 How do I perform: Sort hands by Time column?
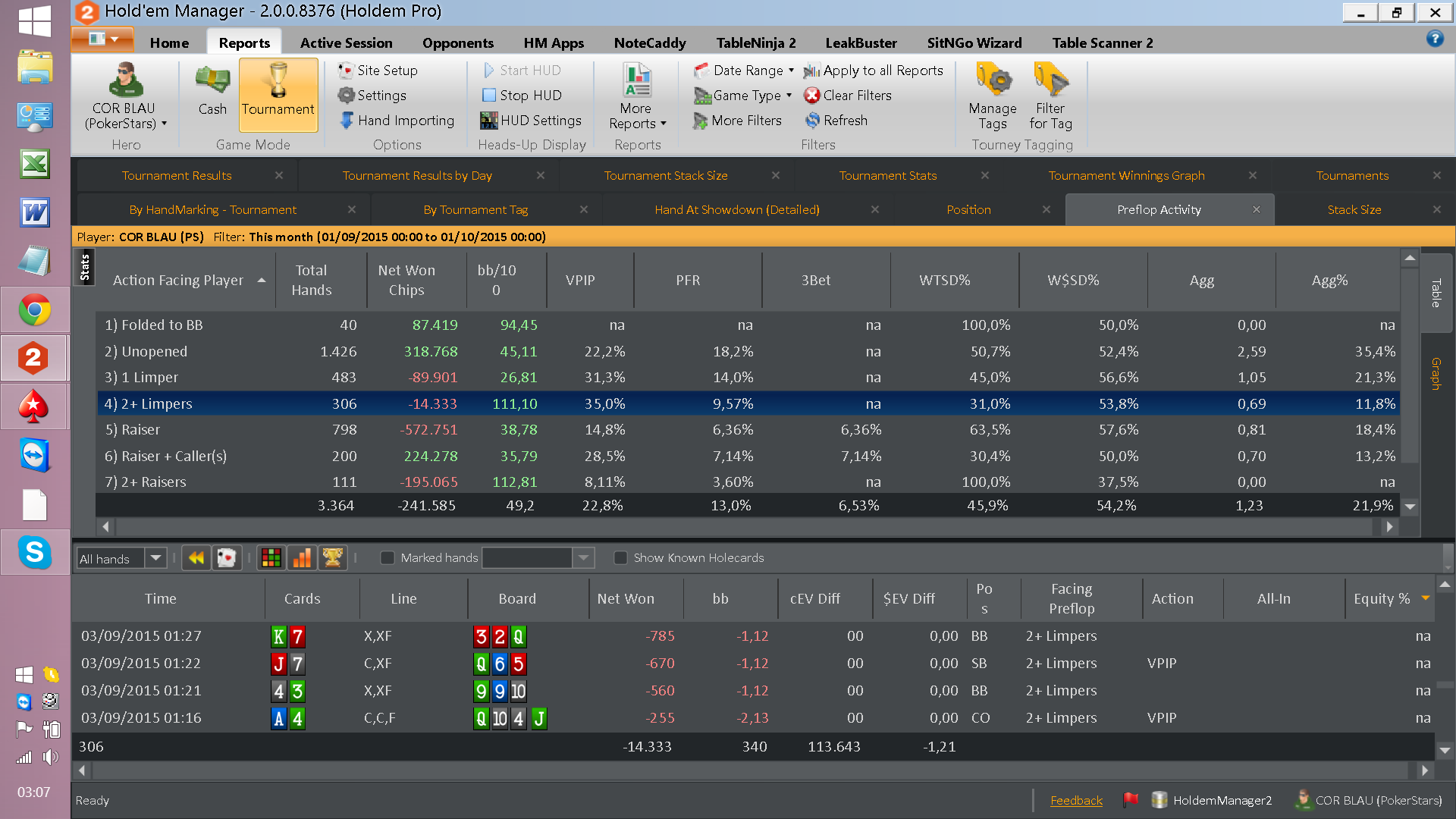161,599
